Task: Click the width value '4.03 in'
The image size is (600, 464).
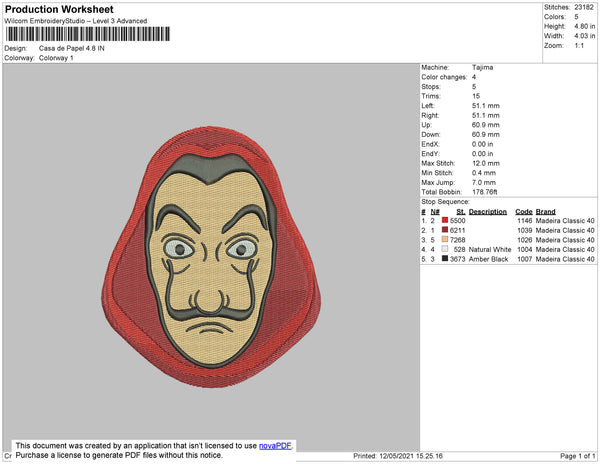Action: tap(585, 36)
